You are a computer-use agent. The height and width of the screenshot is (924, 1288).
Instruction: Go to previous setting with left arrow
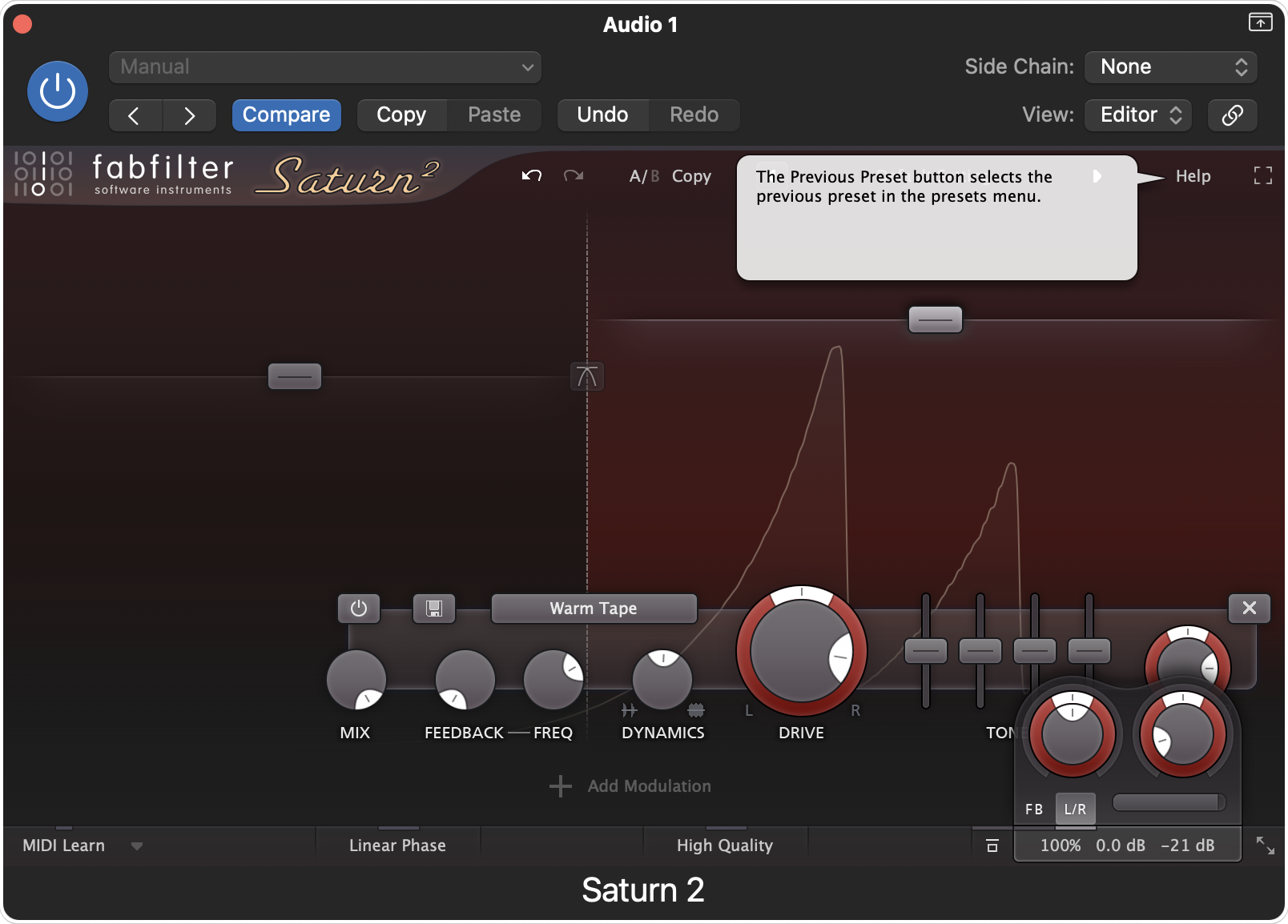[135, 115]
